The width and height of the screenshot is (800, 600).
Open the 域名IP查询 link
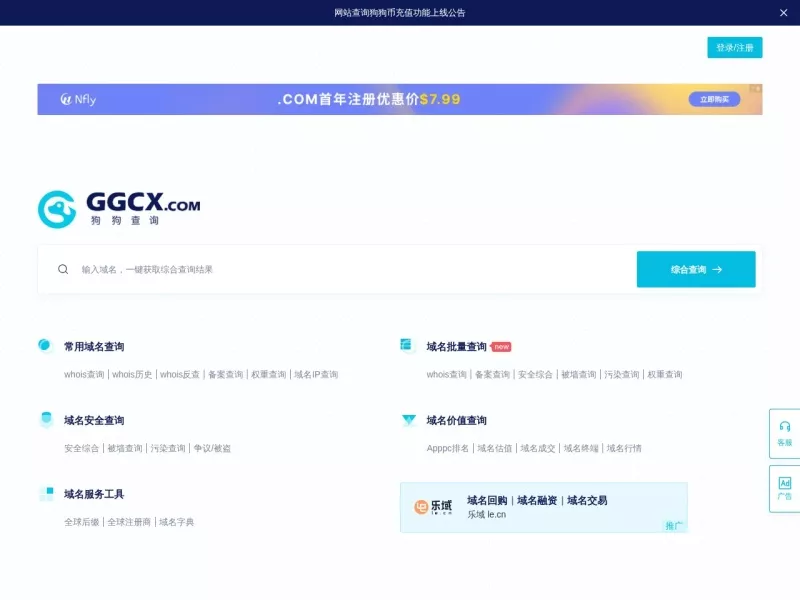coord(316,374)
